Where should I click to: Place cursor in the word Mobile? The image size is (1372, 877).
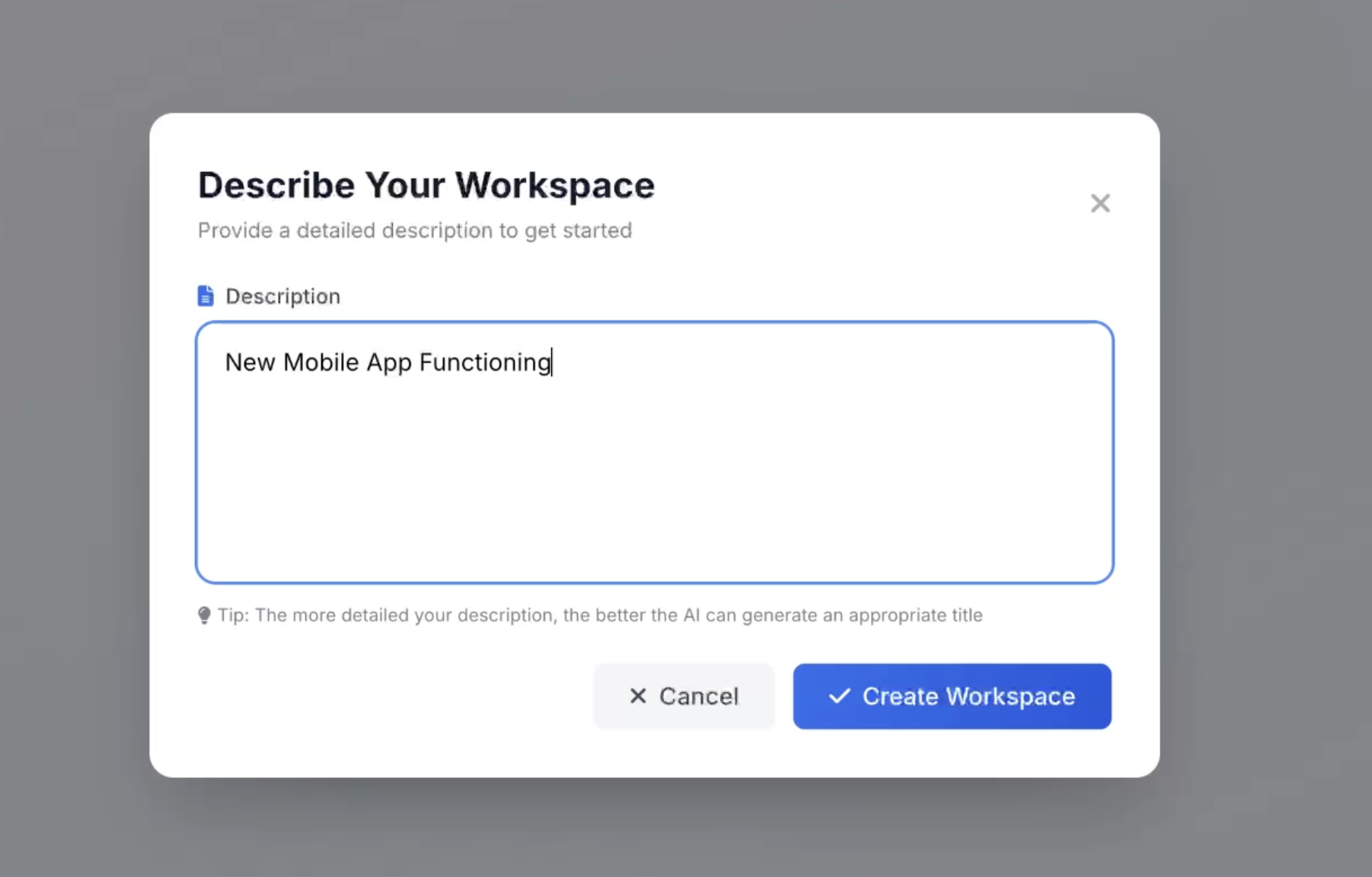point(321,362)
